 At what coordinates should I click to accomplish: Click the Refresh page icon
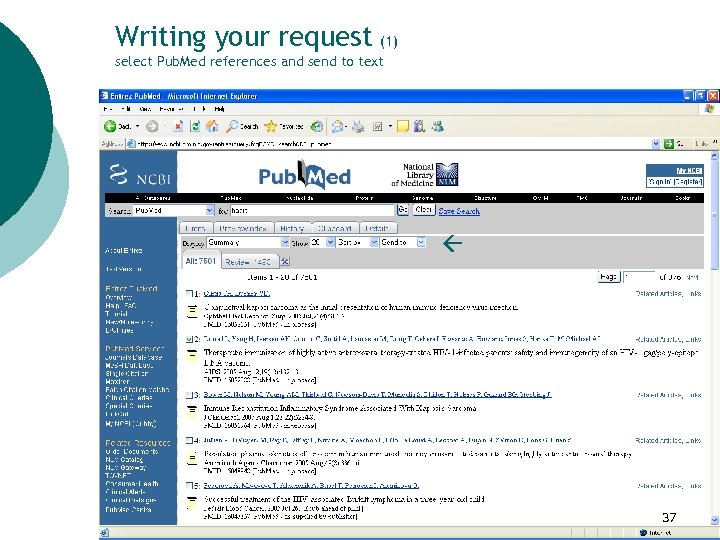195,126
